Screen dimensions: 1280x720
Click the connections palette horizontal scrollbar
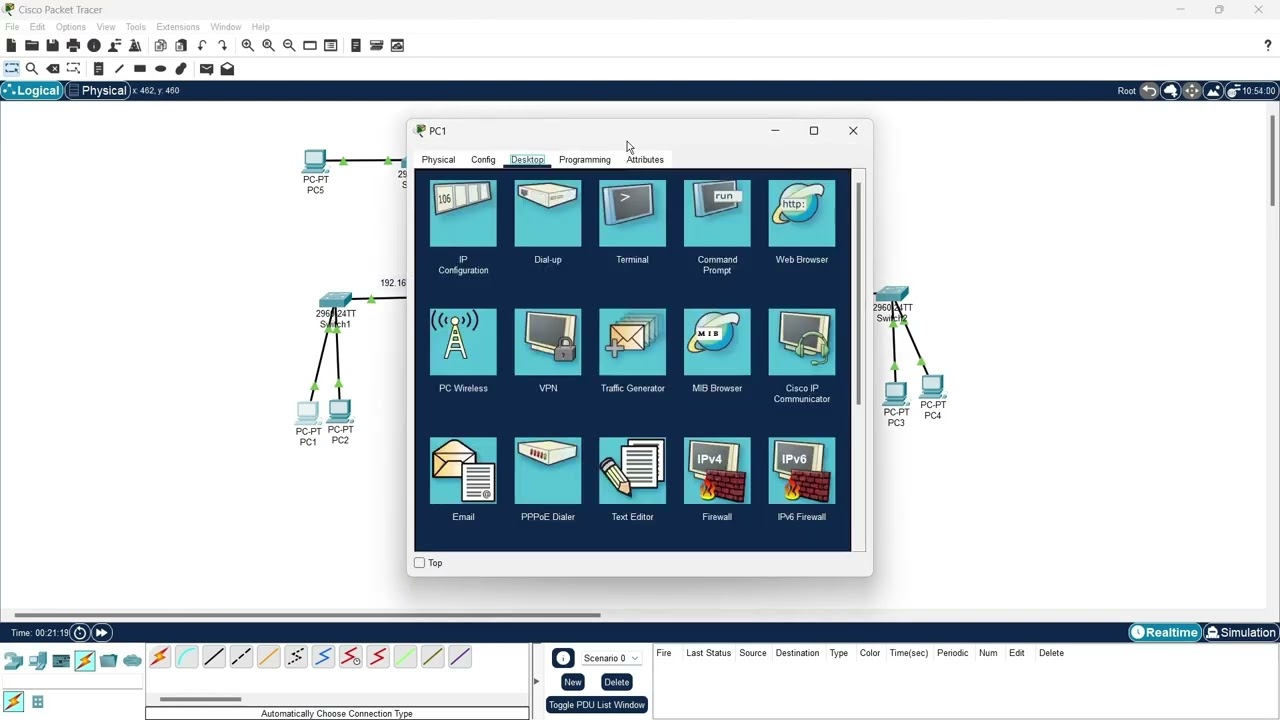[200, 699]
